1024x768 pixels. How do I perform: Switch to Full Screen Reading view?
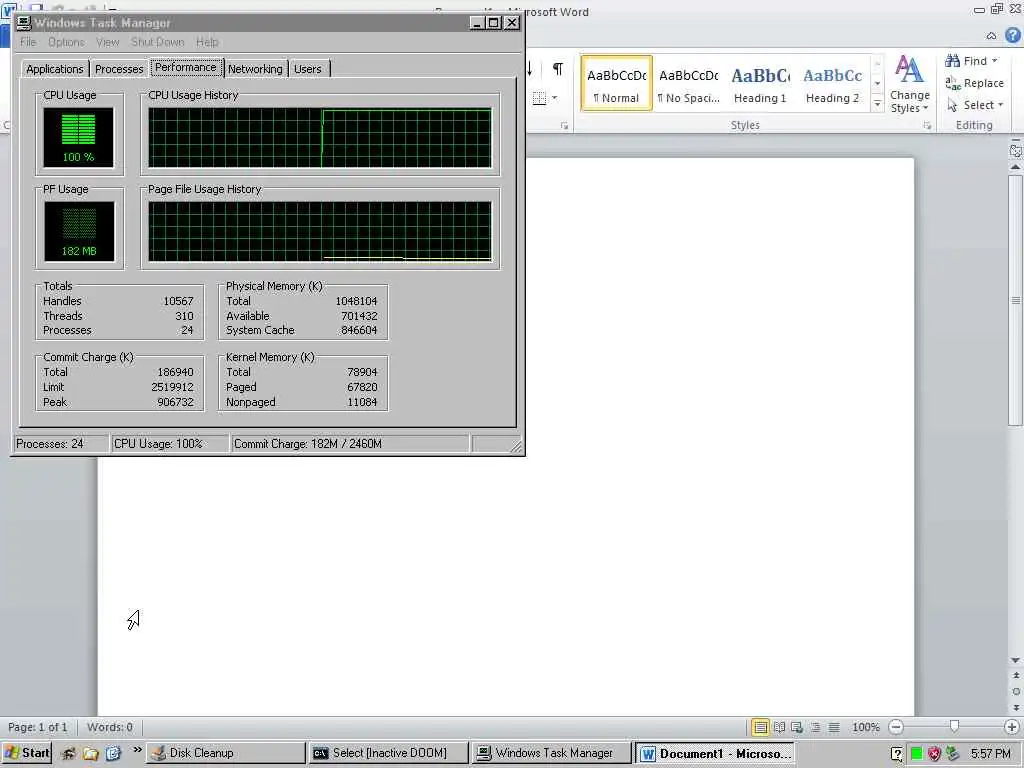779,727
